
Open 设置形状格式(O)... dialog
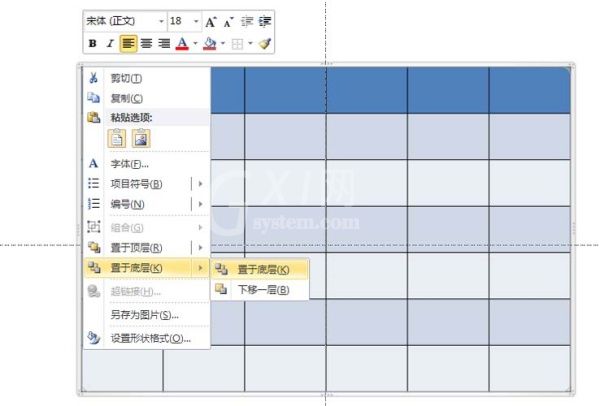pos(146,339)
